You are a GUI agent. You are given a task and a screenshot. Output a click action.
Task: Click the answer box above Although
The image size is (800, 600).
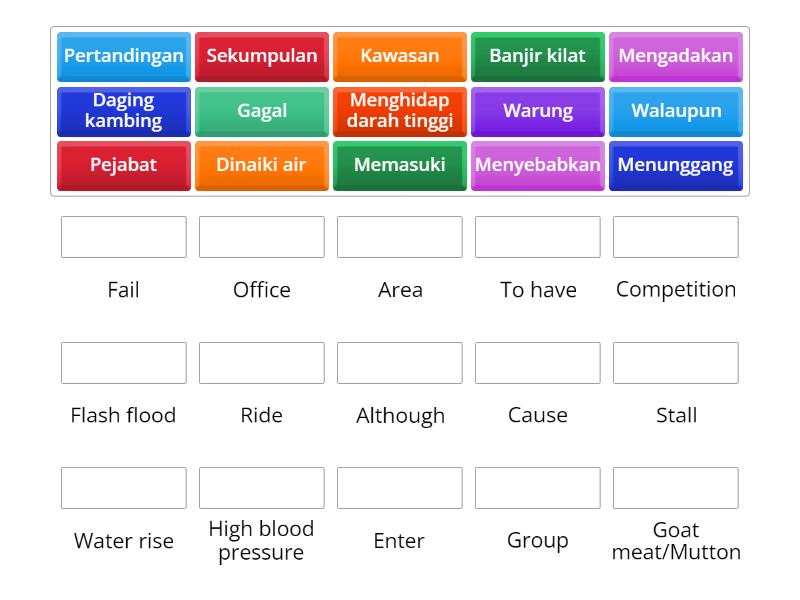(399, 362)
